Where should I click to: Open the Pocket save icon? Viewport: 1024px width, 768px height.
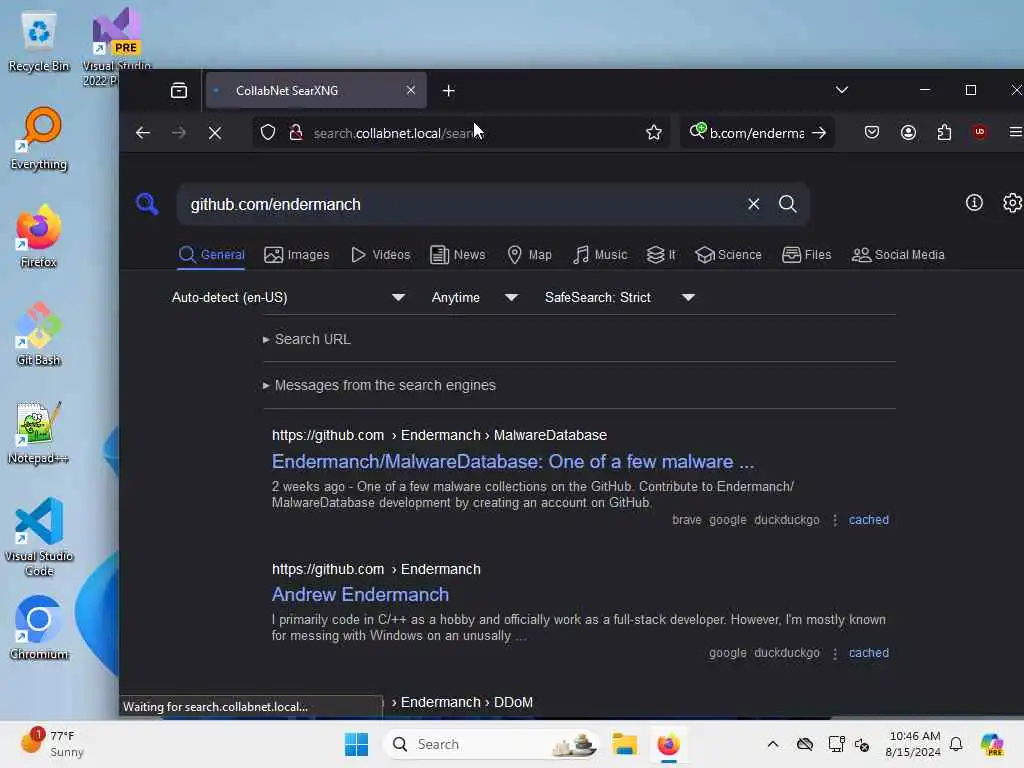872,133
